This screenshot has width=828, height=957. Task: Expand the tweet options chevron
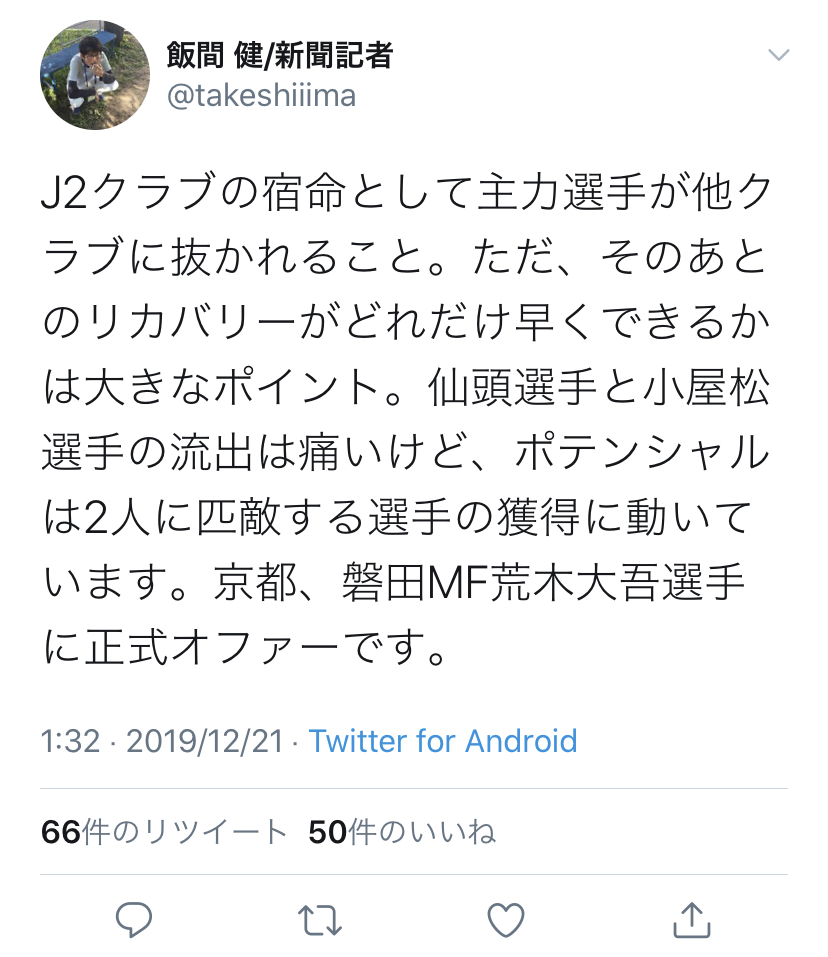point(777,55)
